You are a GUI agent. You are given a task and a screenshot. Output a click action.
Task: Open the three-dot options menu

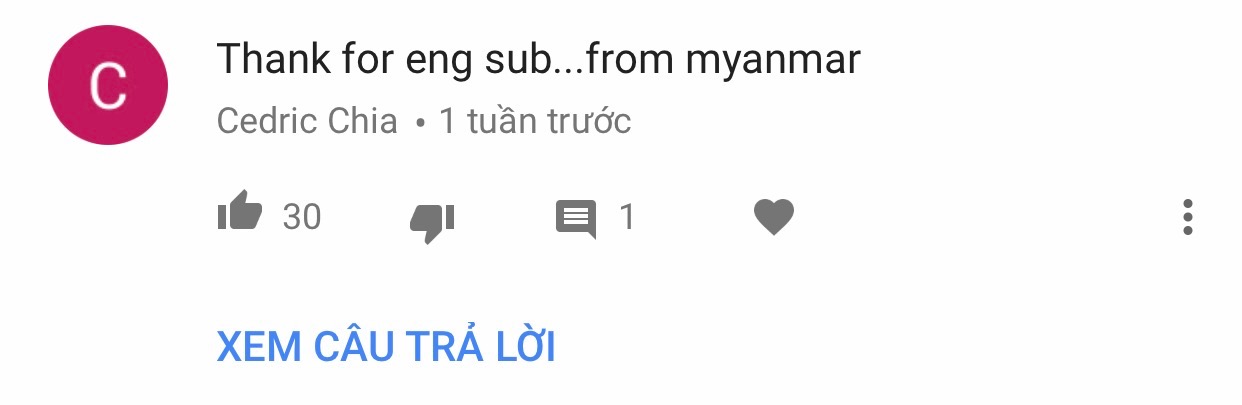pyautogui.click(x=1187, y=217)
